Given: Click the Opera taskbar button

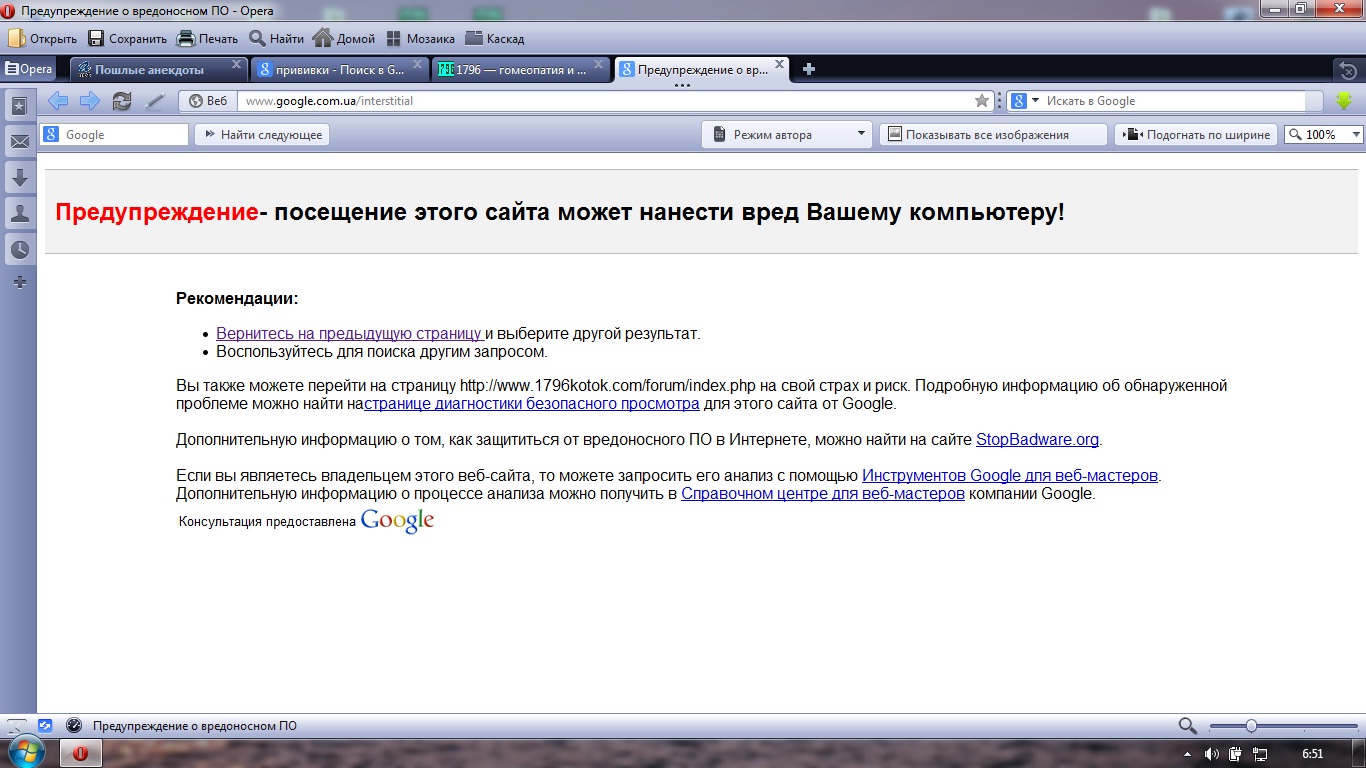Looking at the screenshot, I should click(x=81, y=754).
